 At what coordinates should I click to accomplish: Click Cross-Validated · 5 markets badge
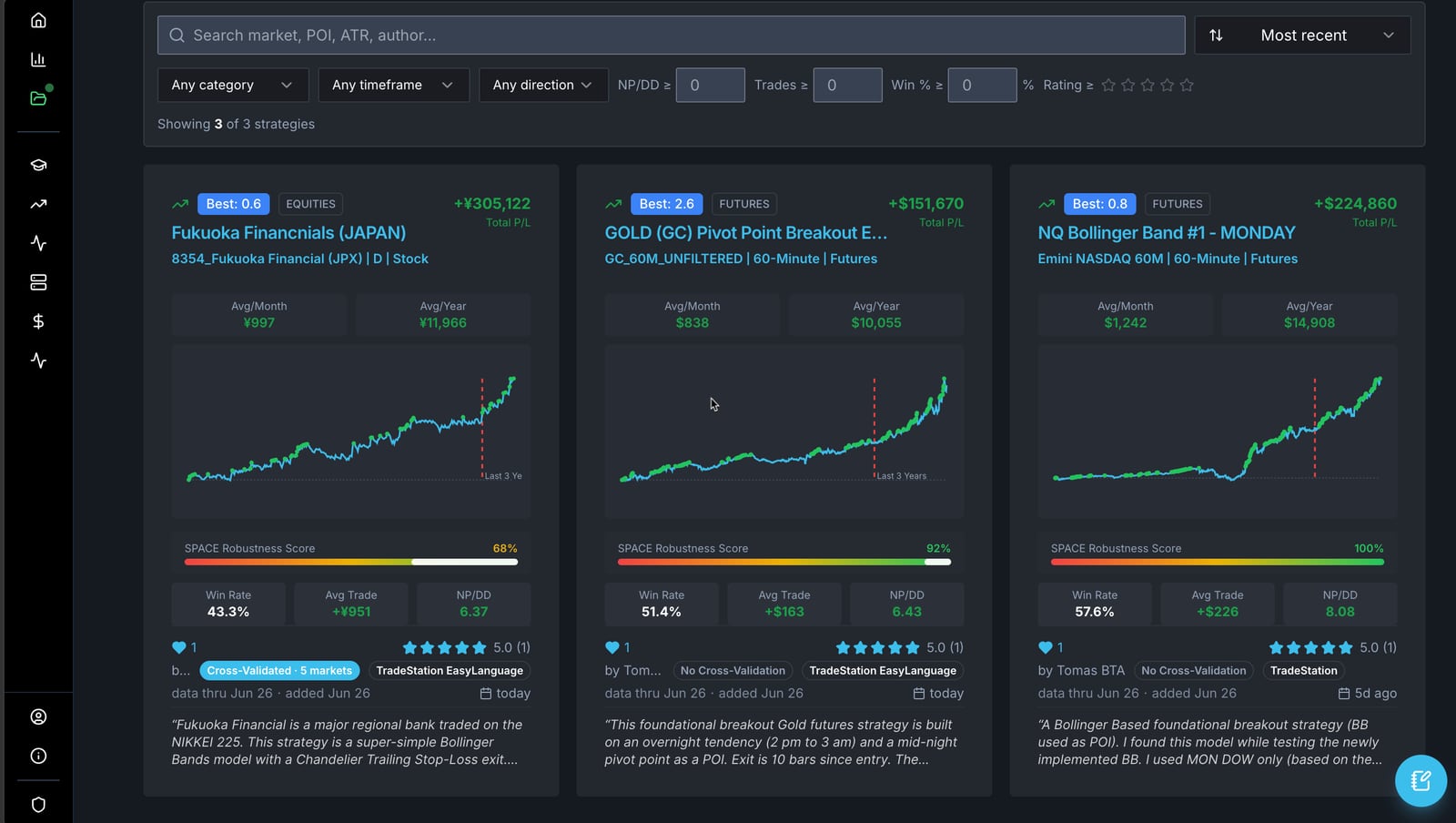[279, 671]
